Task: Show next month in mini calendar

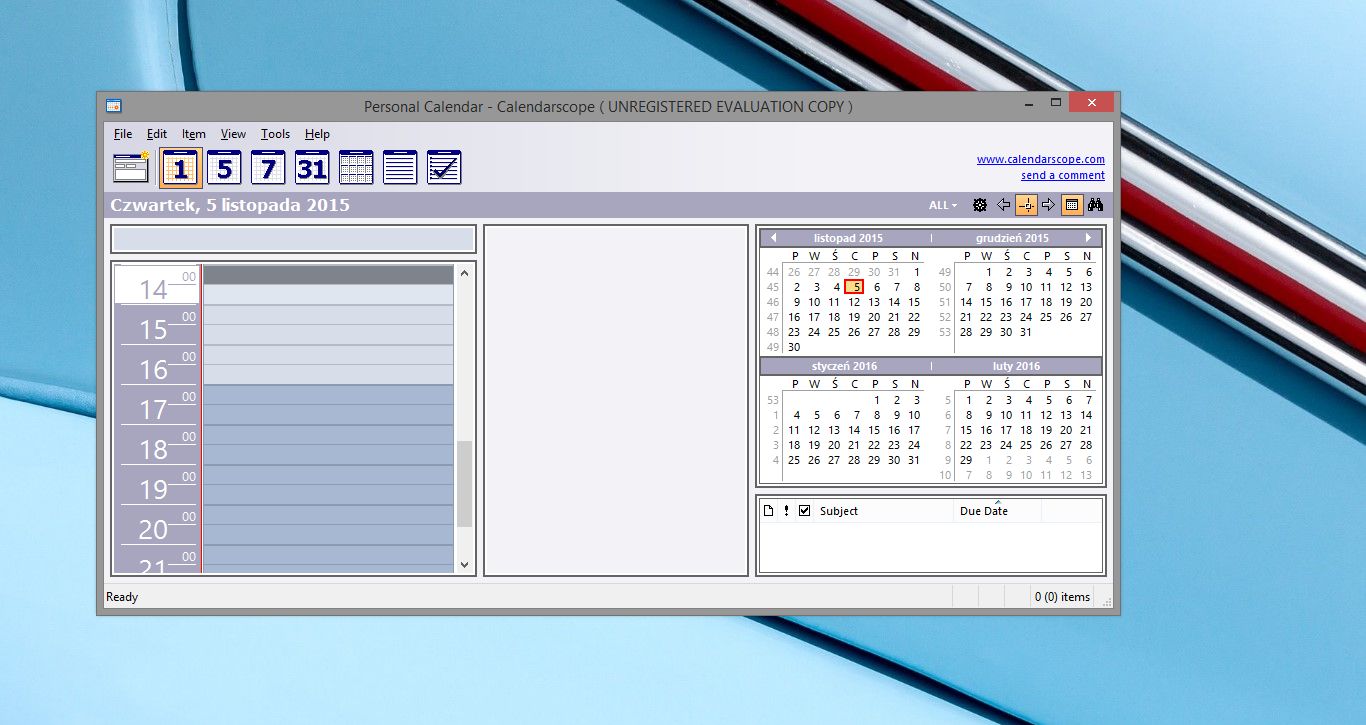Action: pos(1089,238)
